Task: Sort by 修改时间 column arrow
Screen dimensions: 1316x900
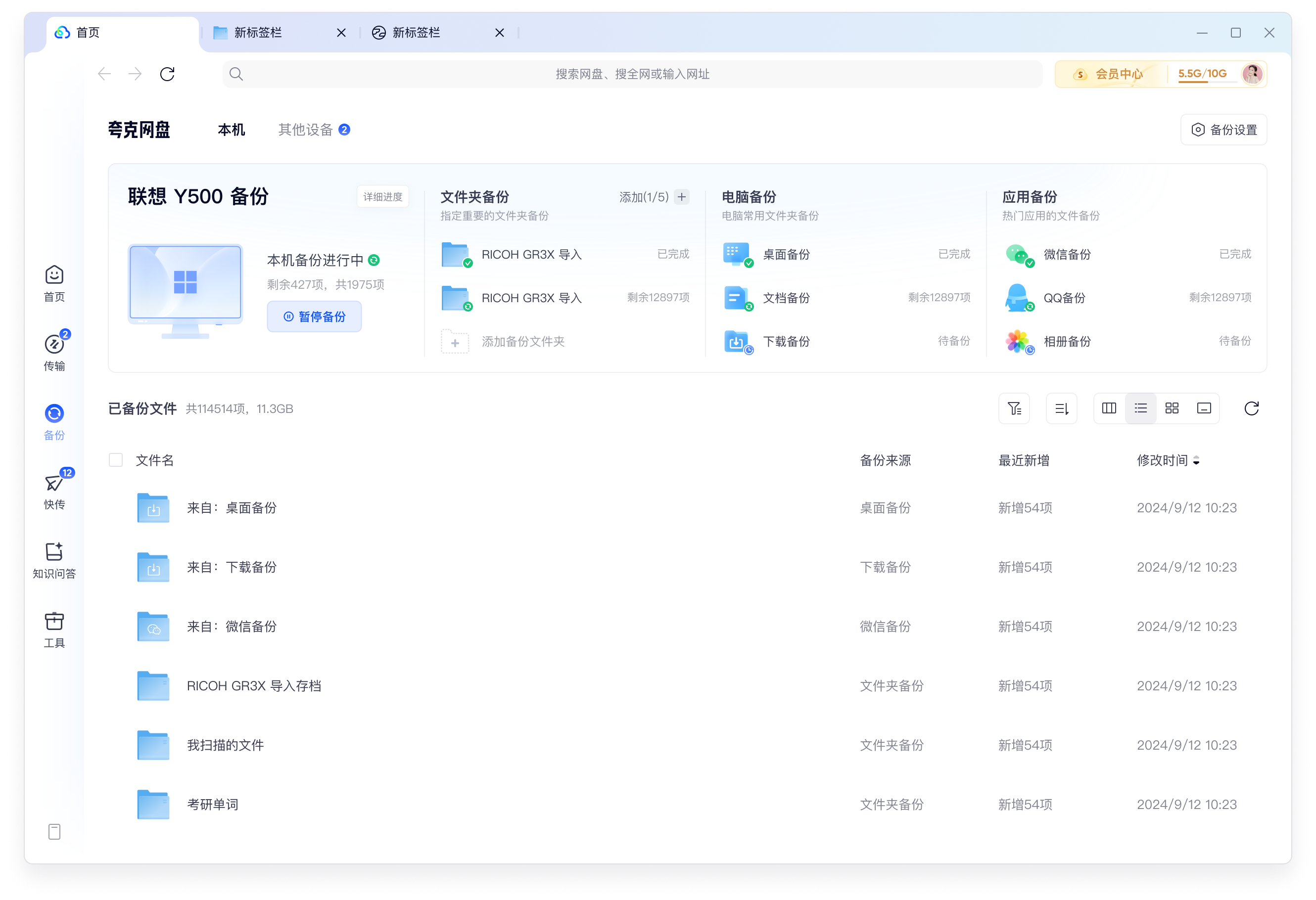Action: point(1196,460)
